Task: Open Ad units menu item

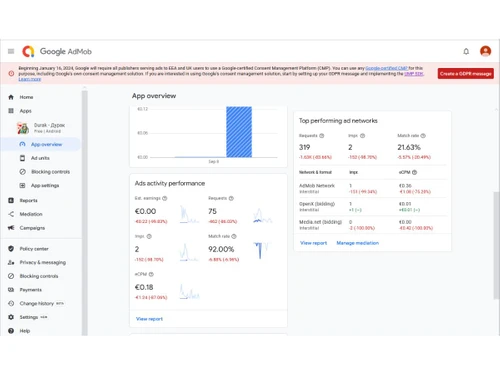Action: [x=41, y=158]
